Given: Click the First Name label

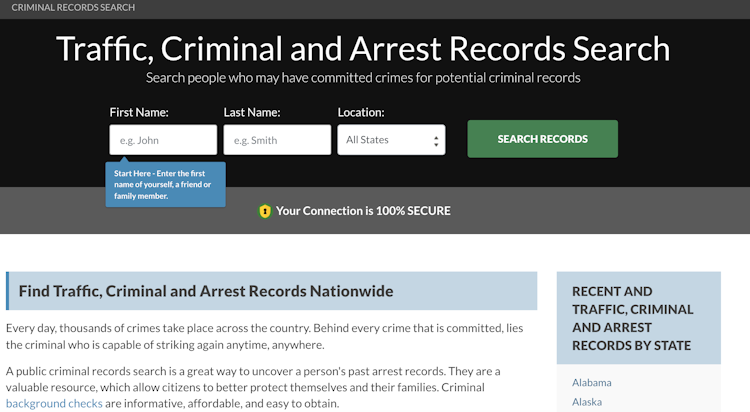Looking at the screenshot, I should (x=139, y=112).
